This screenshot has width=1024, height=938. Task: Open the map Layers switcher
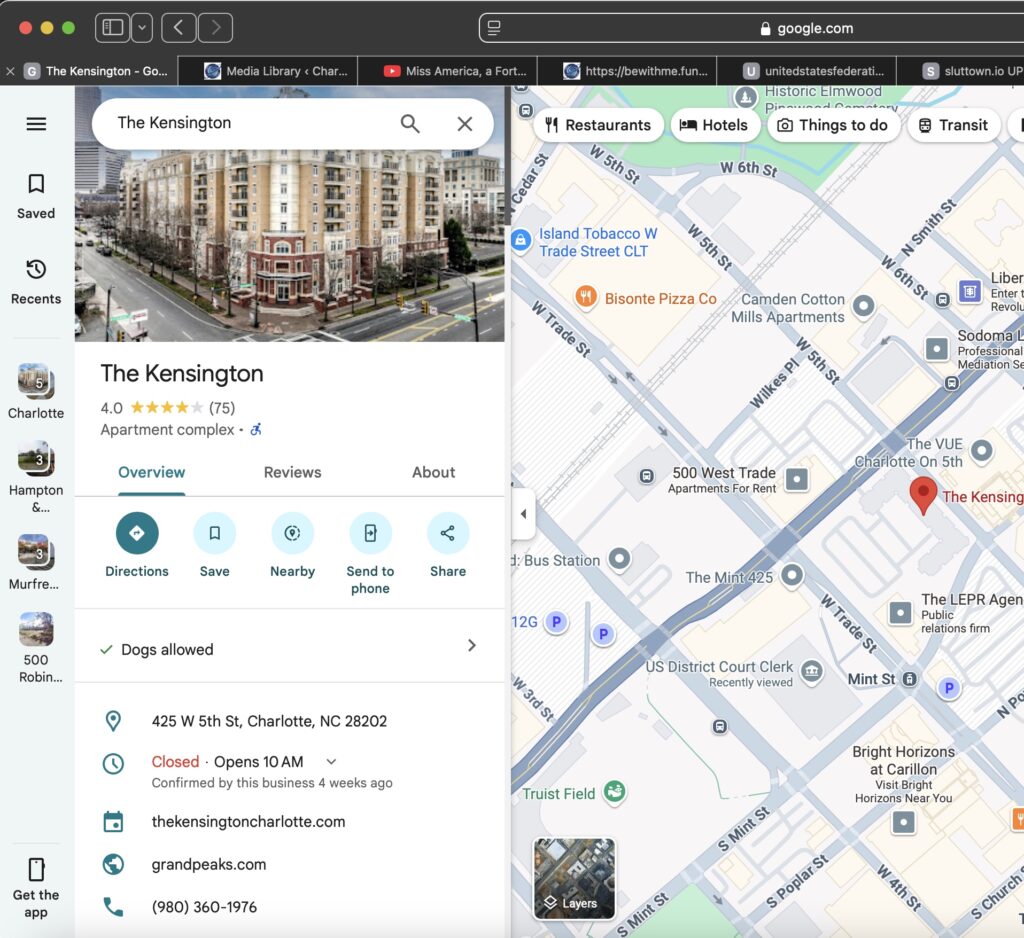574,879
